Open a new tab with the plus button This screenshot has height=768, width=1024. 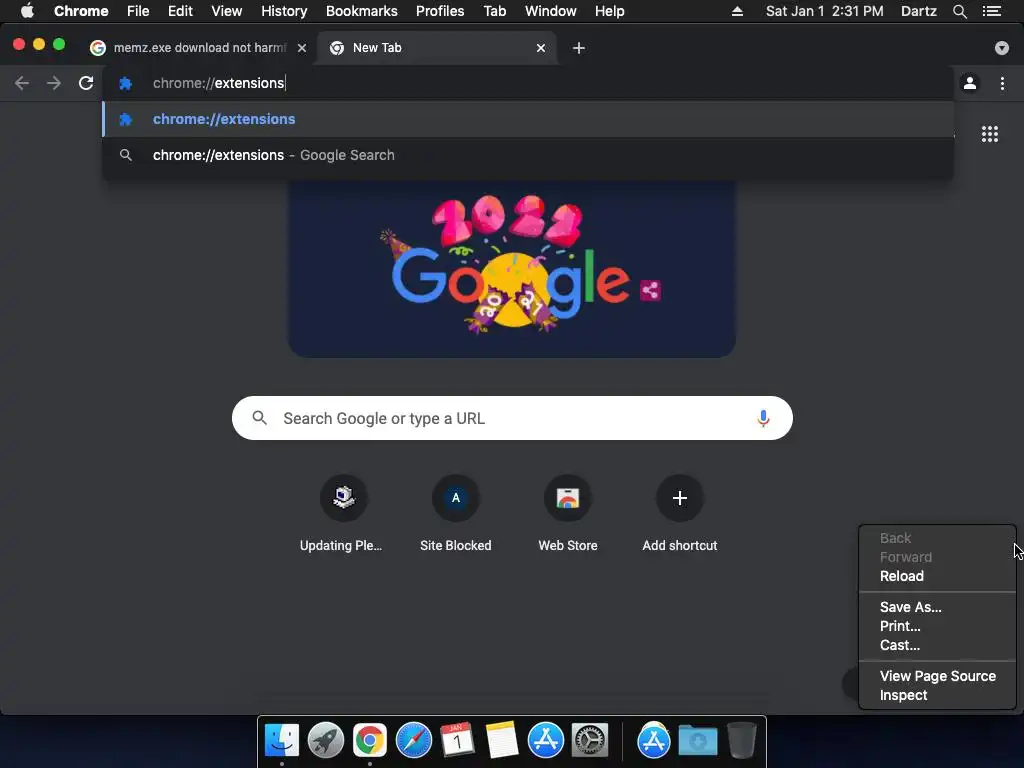pos(579,48)
